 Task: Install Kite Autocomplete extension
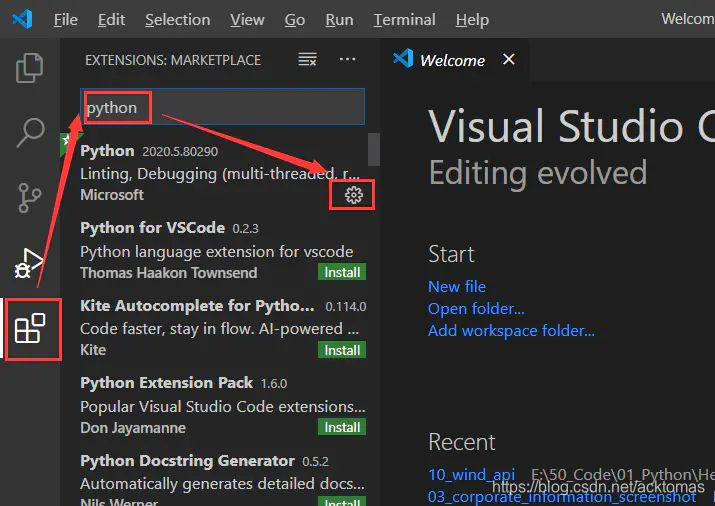(342, 350)
